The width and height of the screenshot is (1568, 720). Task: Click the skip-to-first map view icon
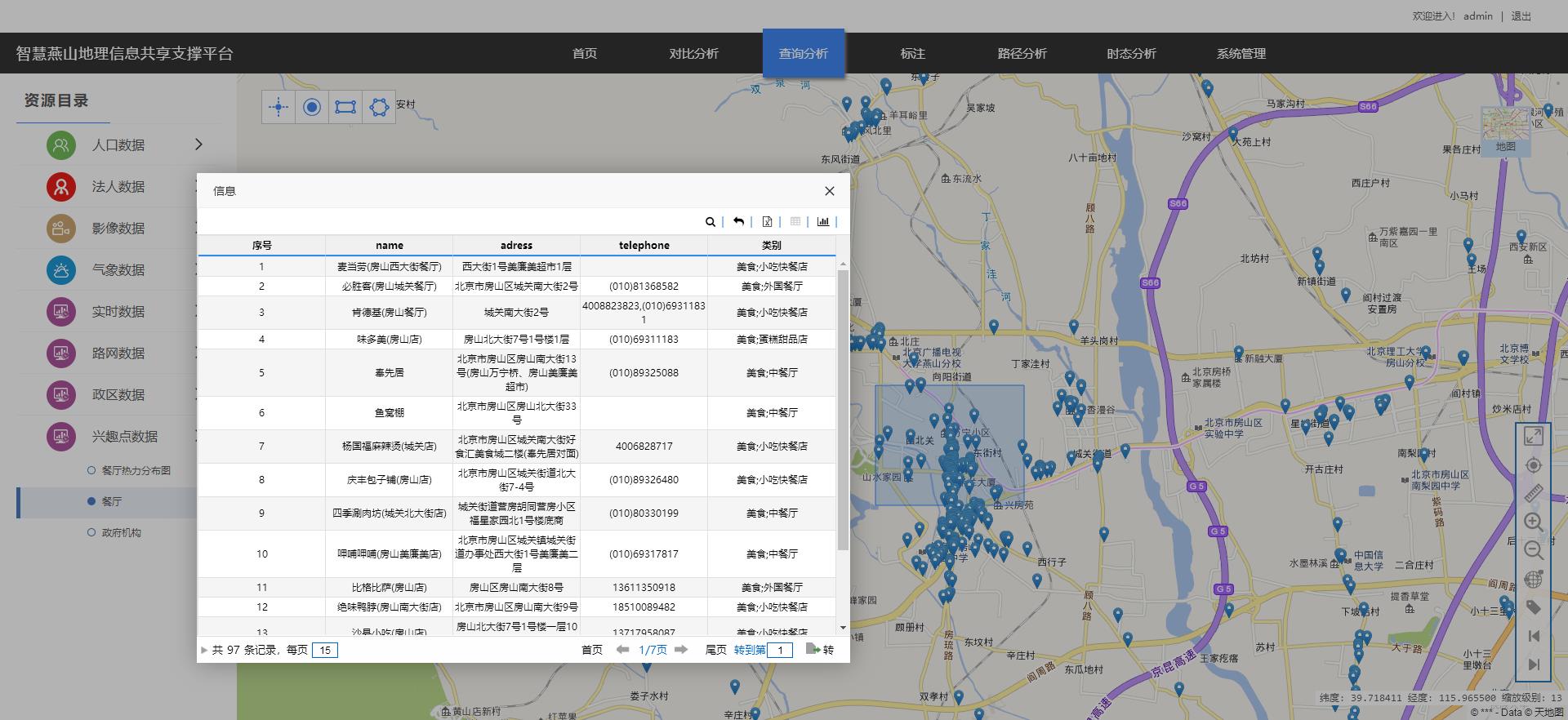tap(1534, 636)
